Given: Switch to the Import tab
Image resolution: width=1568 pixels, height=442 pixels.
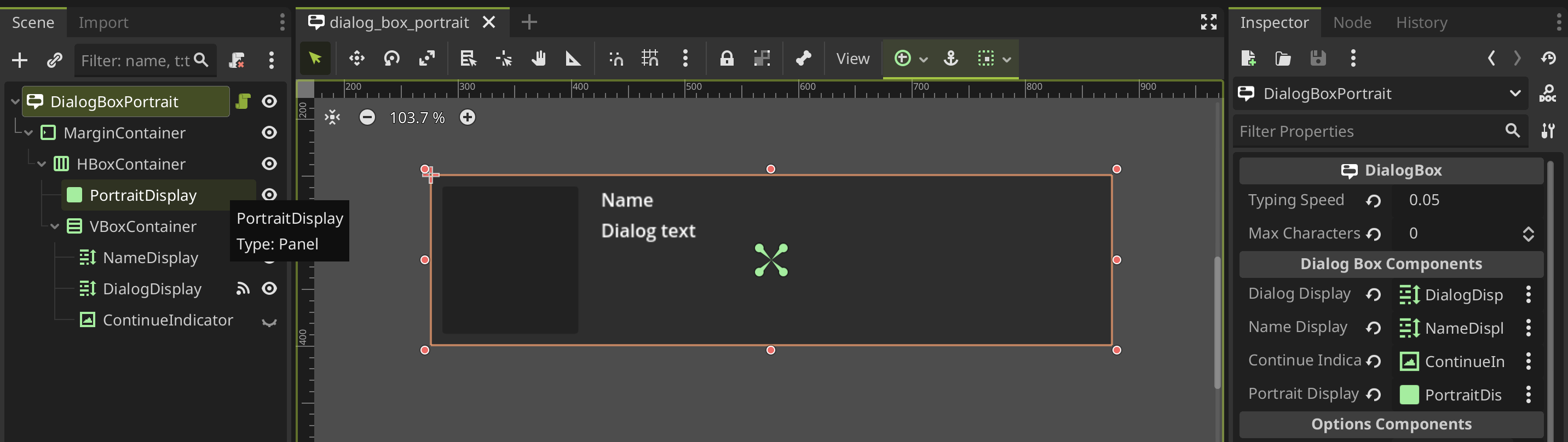Looking at the screenshot, I should (103, 22).
